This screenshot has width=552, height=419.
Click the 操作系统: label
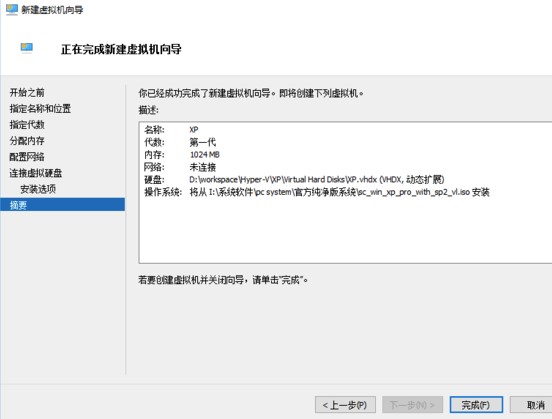tap(163, 192)
